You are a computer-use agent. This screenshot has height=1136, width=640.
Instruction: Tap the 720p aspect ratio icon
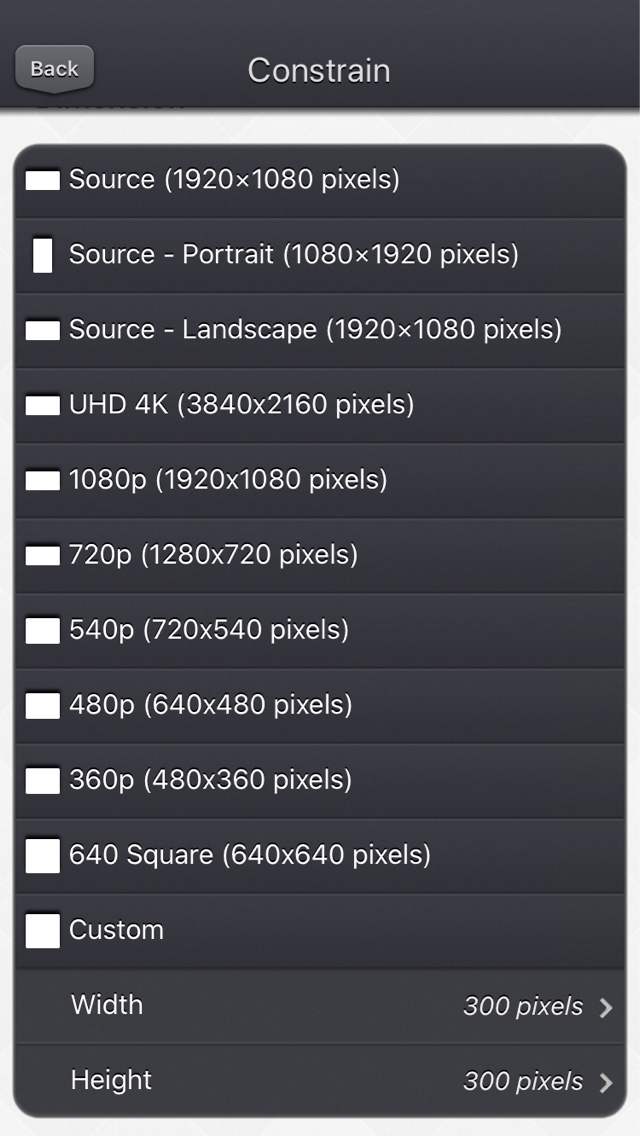coord(43,556)
